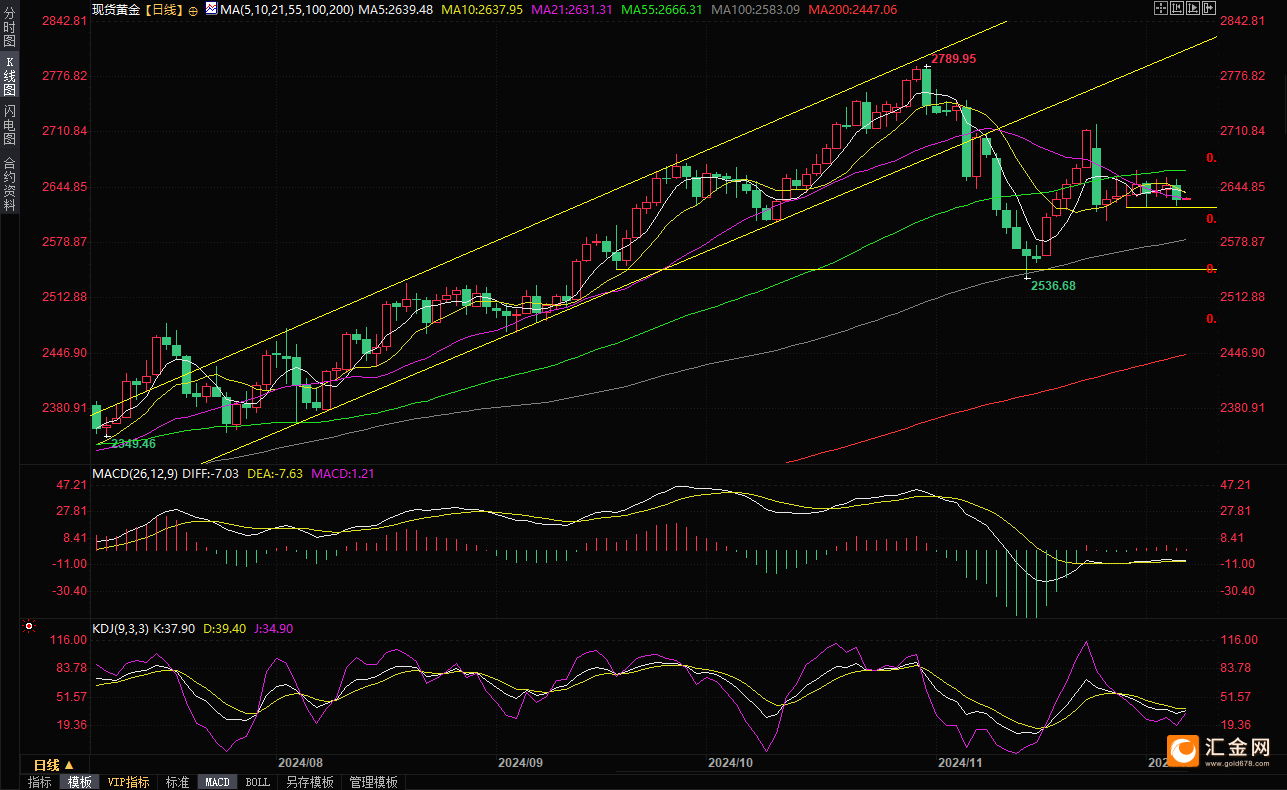Apply the MACD template
Viewport: 1287px width, 790px height.
pyautogui.click(x=217, y=782)
